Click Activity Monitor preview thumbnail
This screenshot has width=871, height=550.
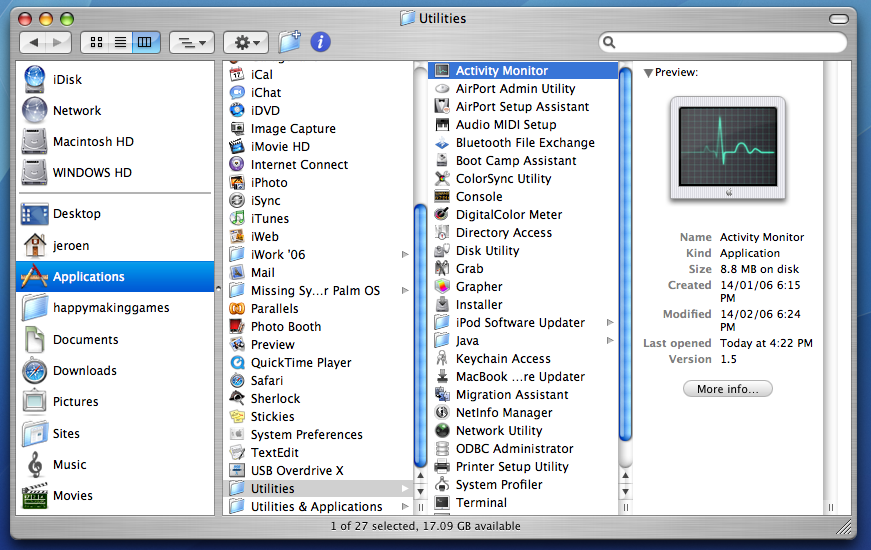[x=728, y=148]
